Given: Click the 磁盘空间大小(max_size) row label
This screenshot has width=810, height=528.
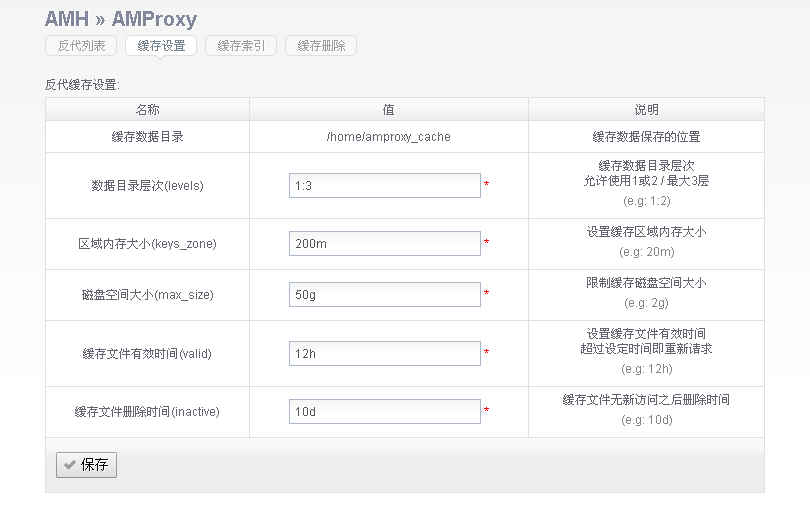Looking at the screenshot, I should coord(147,295).
